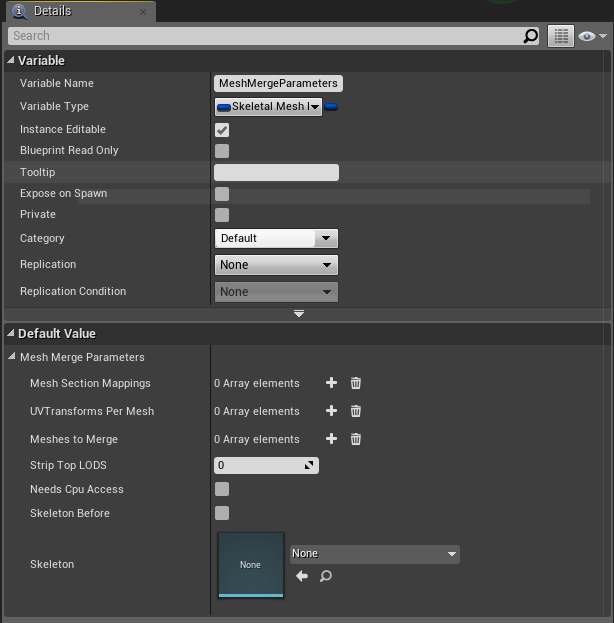Open the Category Default dropdown

[x=276, y=238]
